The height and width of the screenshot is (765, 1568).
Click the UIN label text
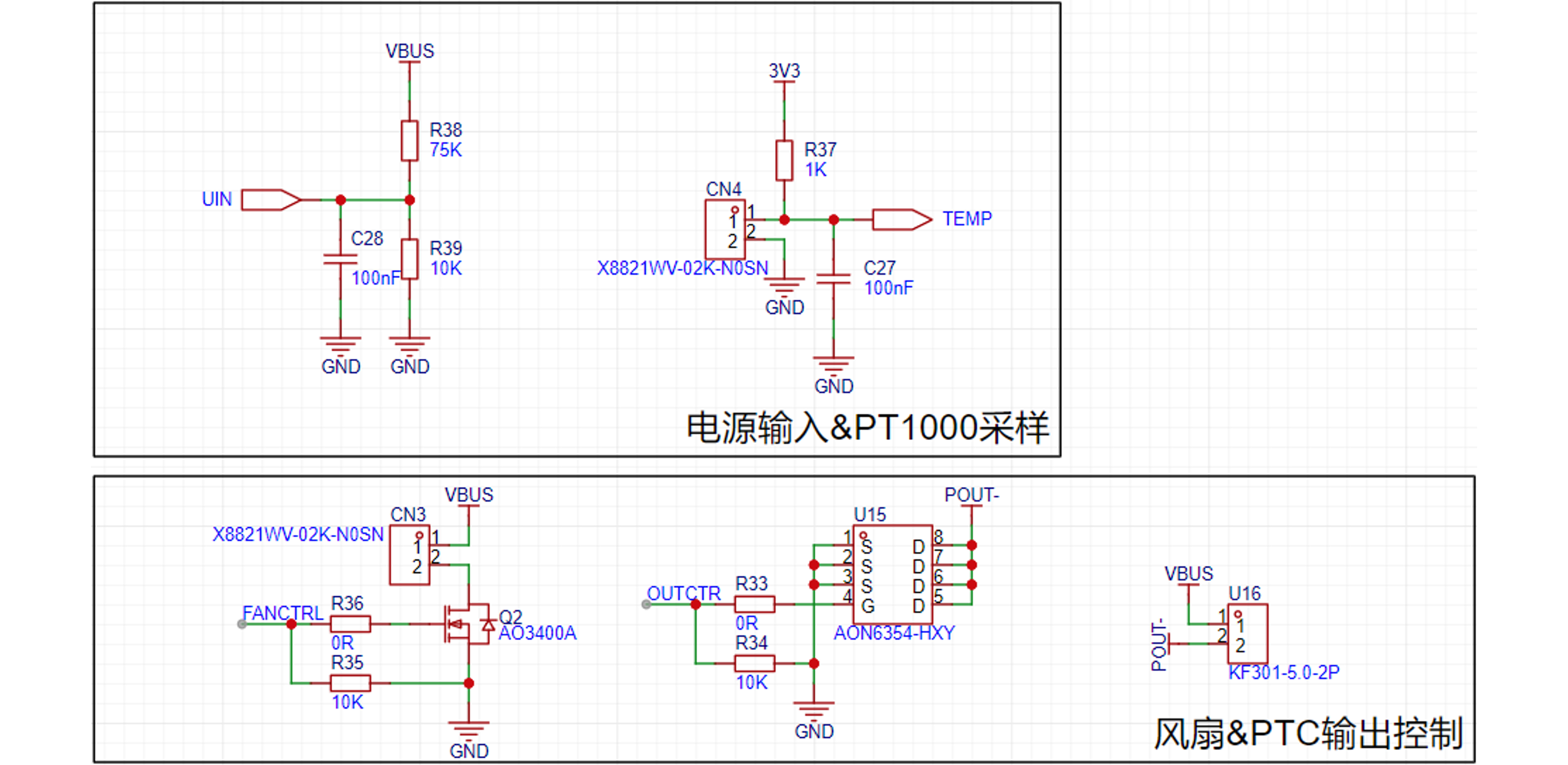[x=217, y=199]
